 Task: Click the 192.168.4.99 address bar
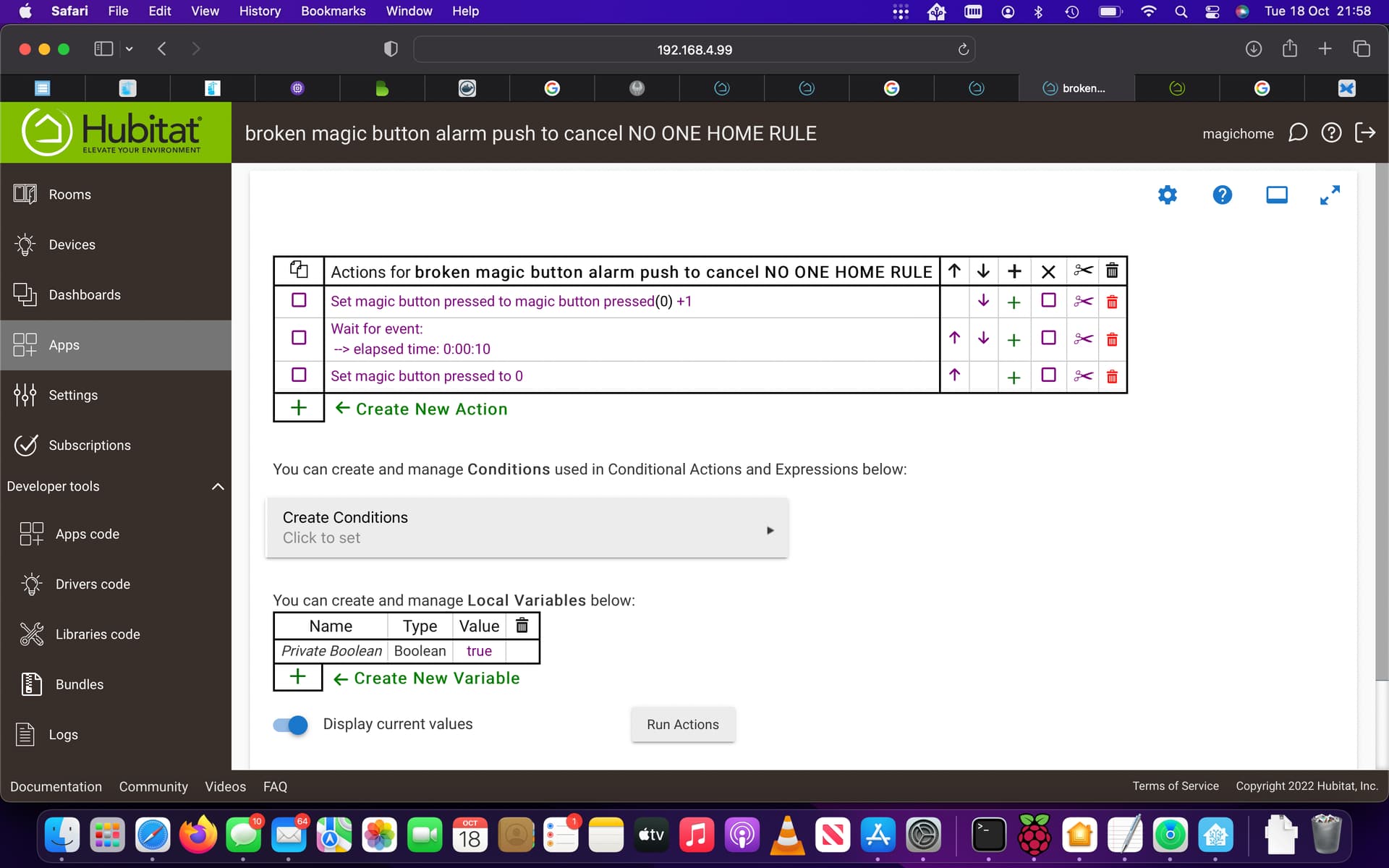click(694, 50)
